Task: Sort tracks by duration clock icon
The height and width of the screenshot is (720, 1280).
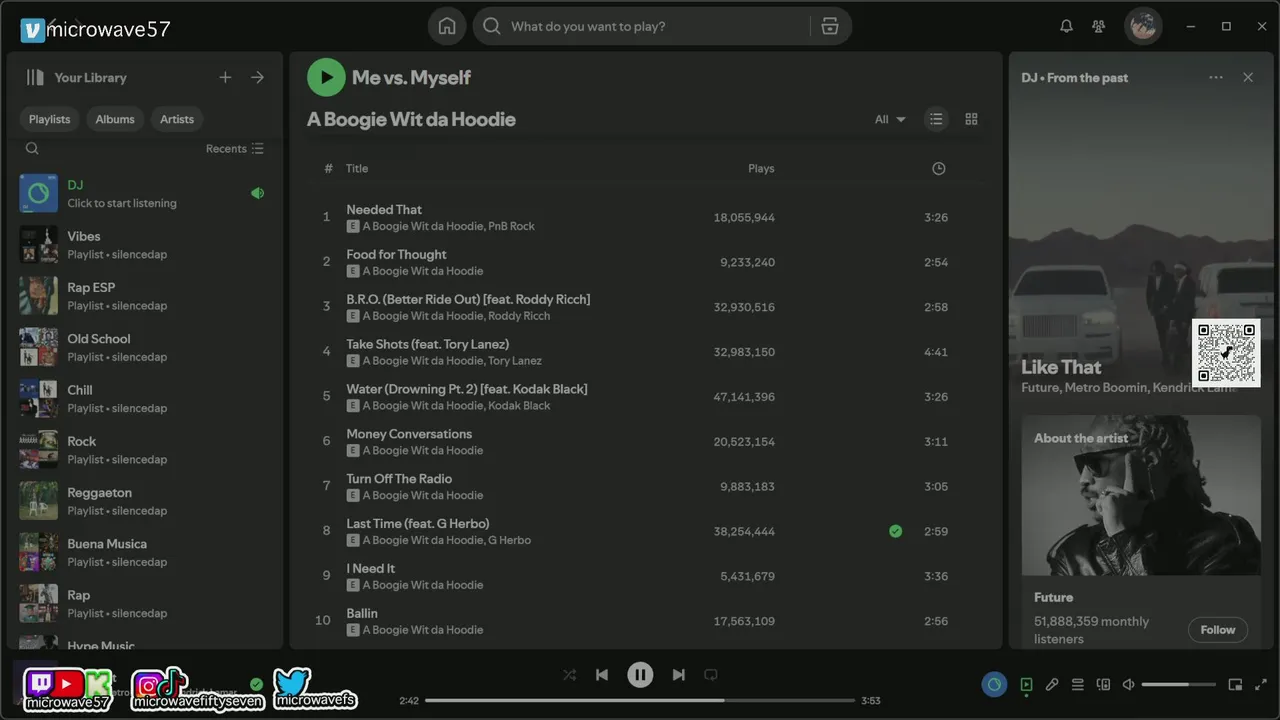Action: (938, 168)
